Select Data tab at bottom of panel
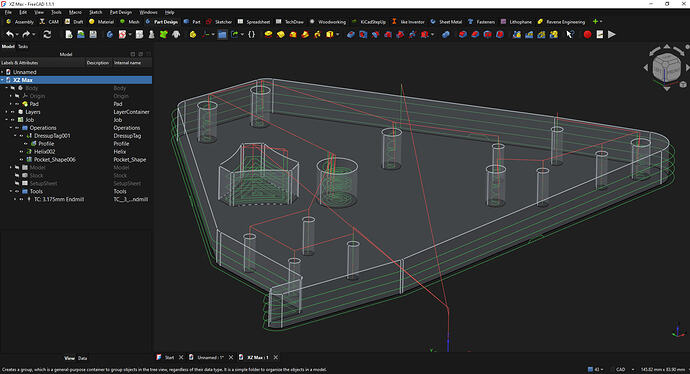The image size is (690, 374). (82, 358)
